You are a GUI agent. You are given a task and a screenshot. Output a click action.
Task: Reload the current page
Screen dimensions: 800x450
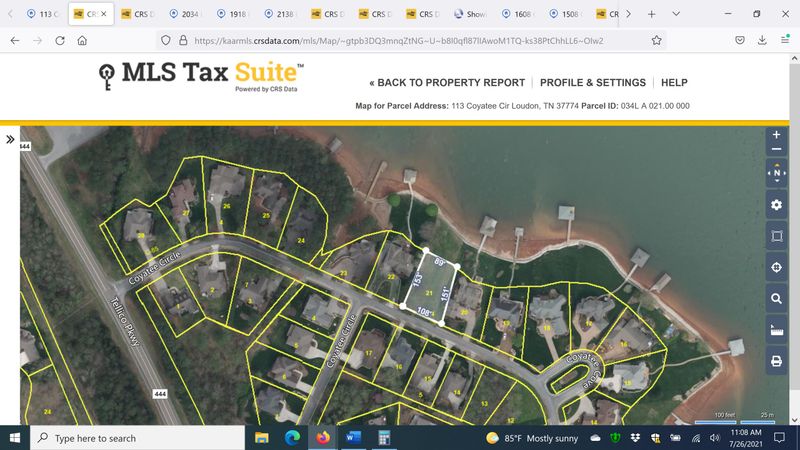tap(60, 40)
